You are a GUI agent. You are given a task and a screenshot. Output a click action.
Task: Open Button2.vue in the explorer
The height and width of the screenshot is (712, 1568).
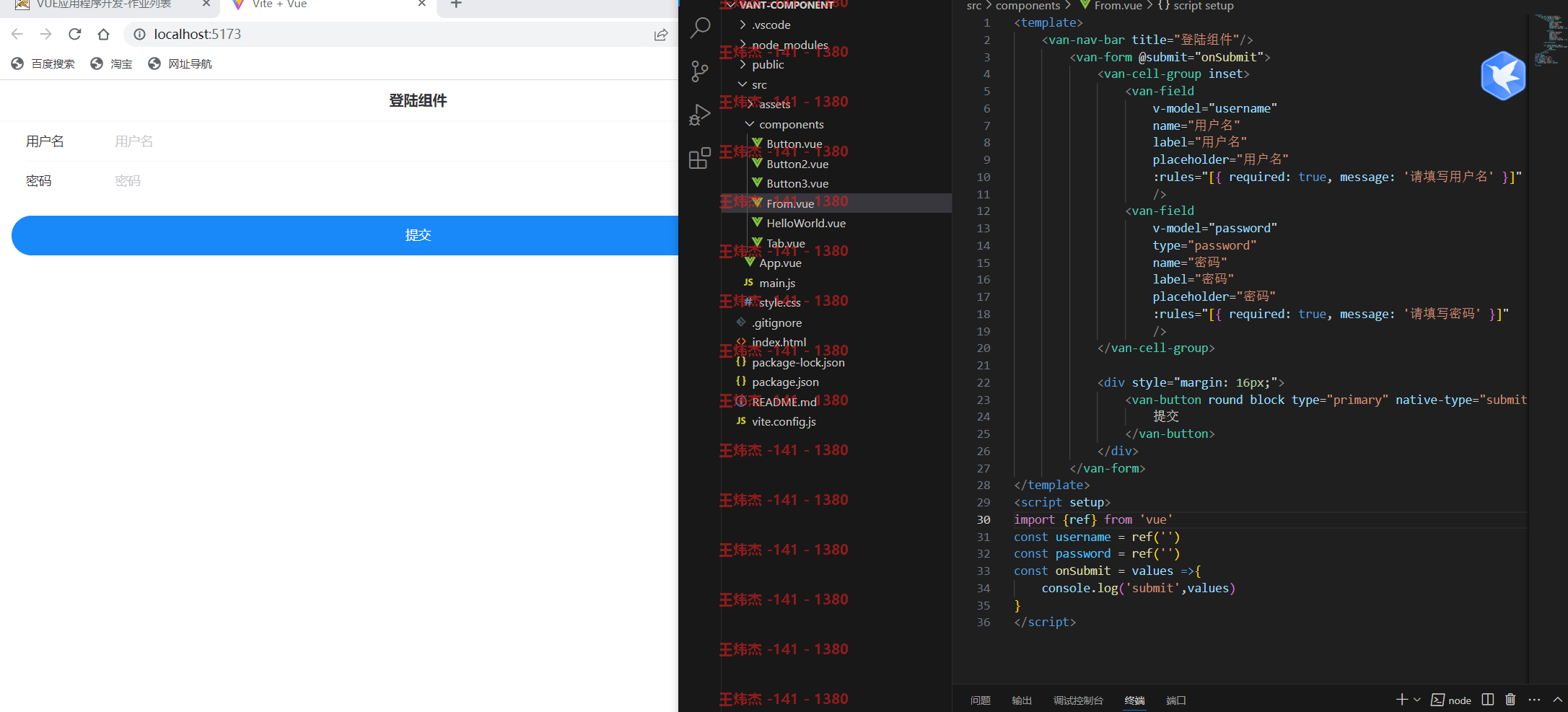(x=797, y=164)
